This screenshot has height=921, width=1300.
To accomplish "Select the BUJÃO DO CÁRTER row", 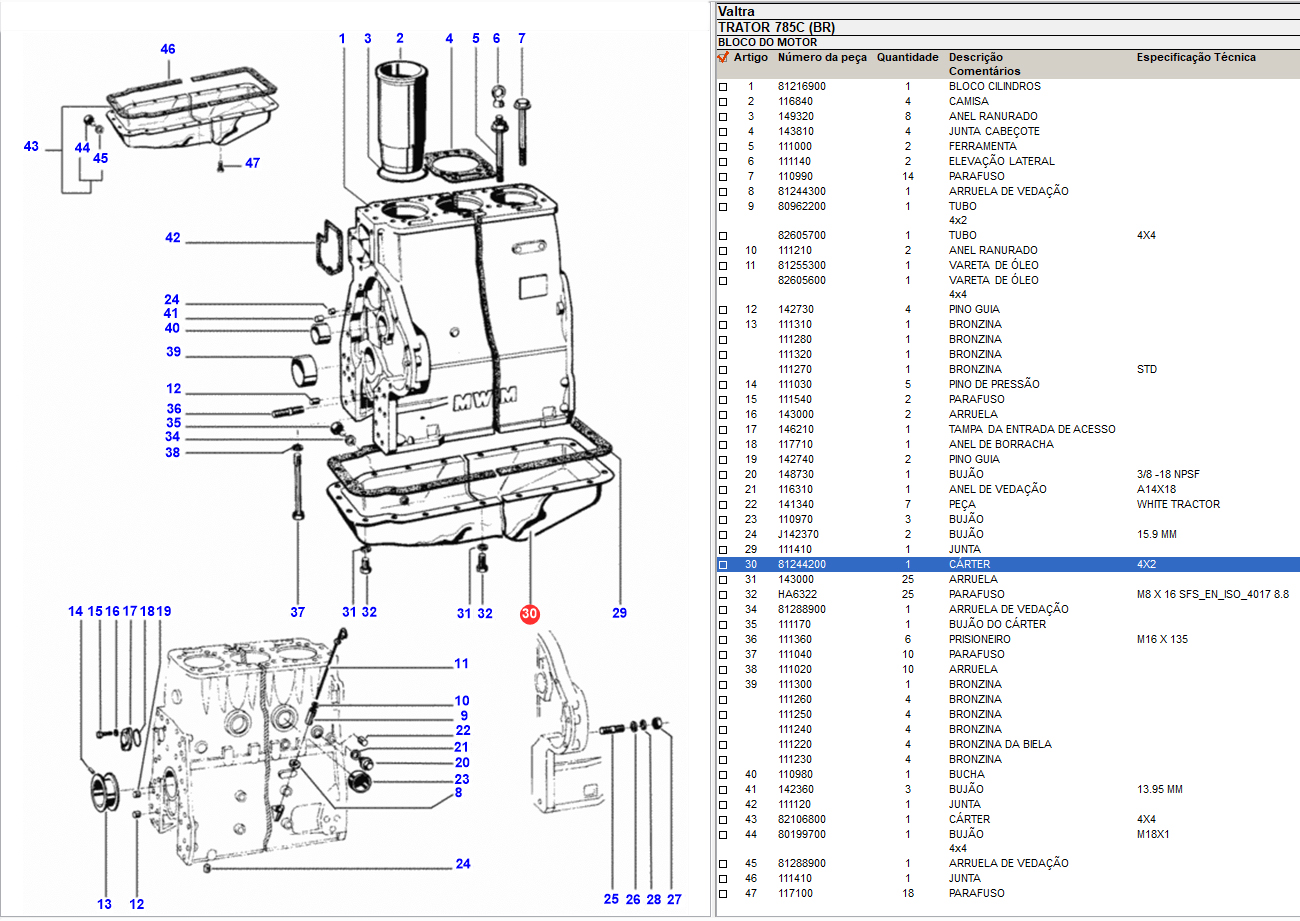I will click(x=1008, y=625).
